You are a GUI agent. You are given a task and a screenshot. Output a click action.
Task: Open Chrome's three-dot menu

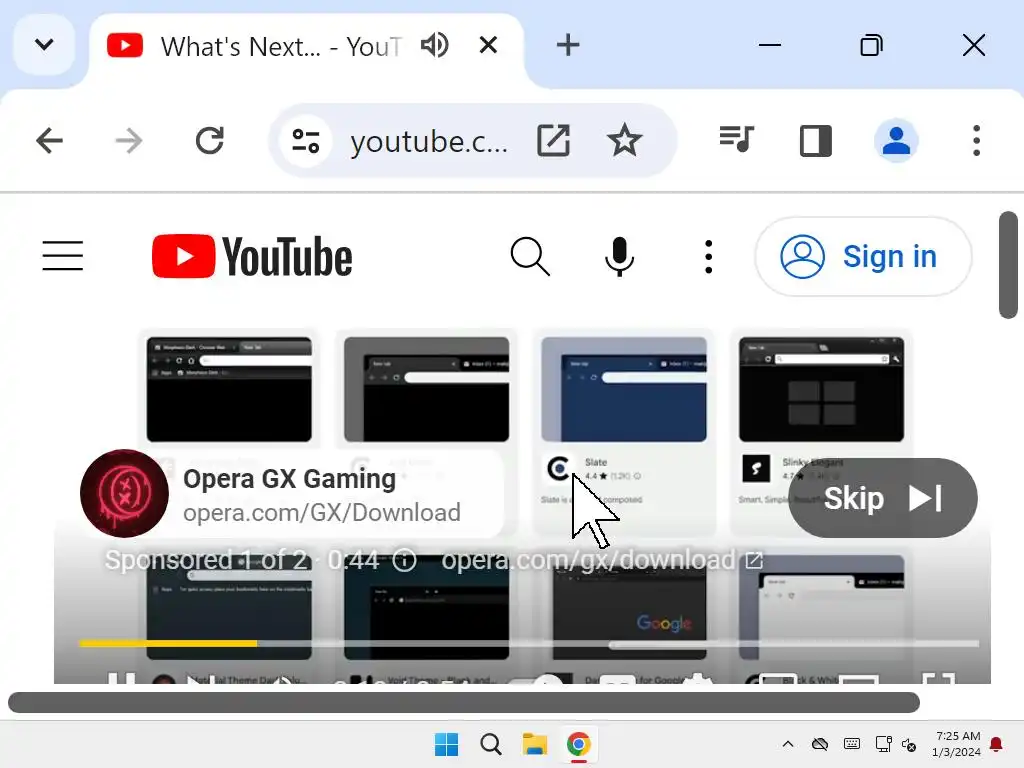pyautogui.click(x=976, y=140)
